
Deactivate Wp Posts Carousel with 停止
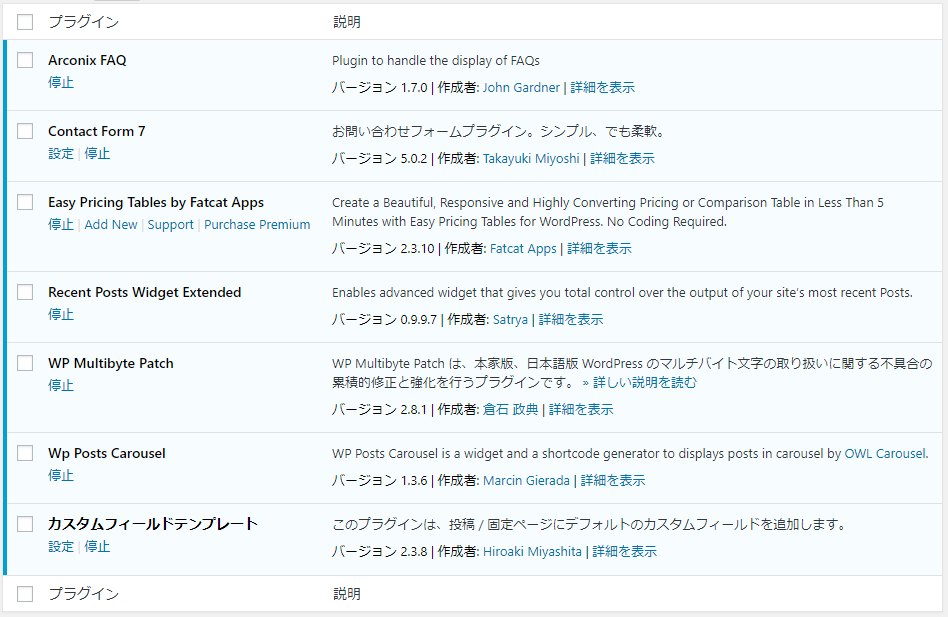[61, 475]
